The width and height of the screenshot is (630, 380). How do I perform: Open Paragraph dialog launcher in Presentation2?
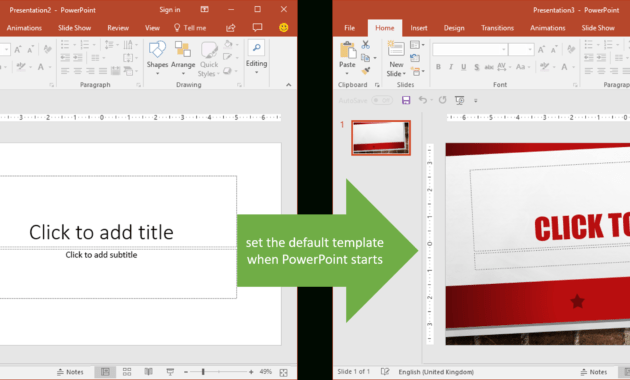[139, 85]
